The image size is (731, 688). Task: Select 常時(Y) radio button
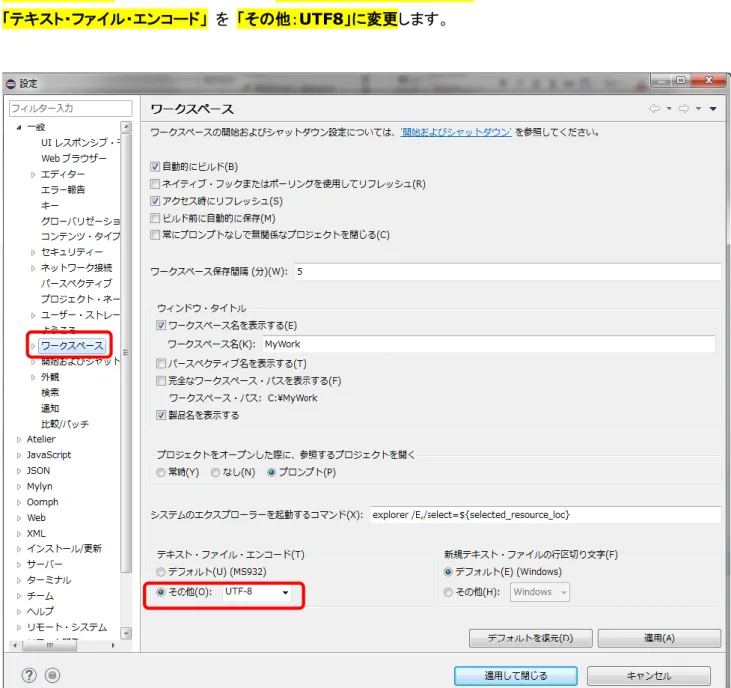click(161, 472)
